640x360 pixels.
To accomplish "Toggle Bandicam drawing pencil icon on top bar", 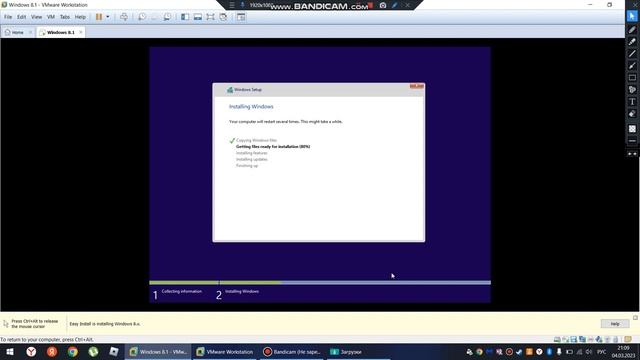I will click(x=395, y=5).
